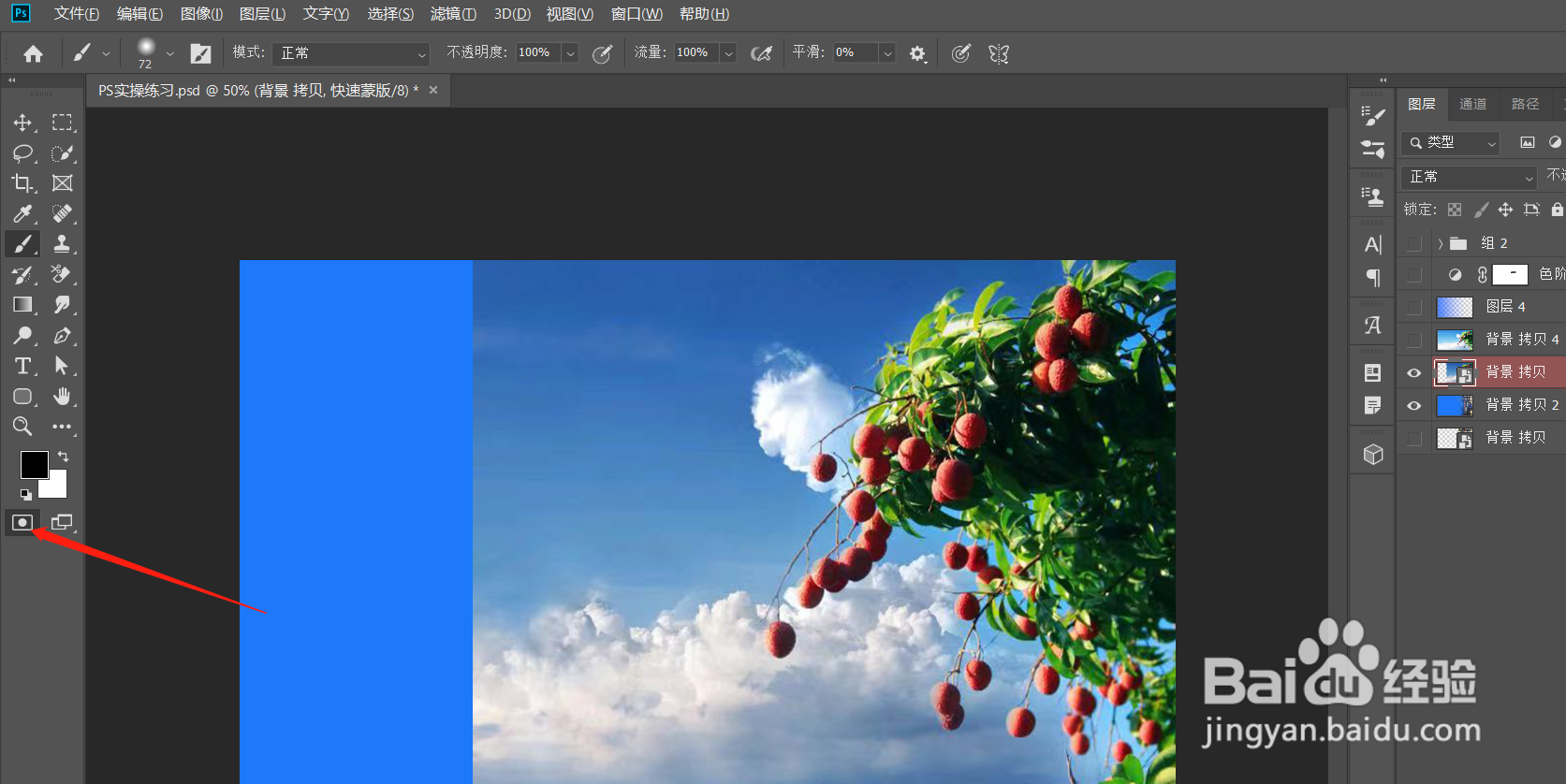Toggle pressure for opacity icon
This screenshot has height=784, width=1566.
tap(602, 53)
